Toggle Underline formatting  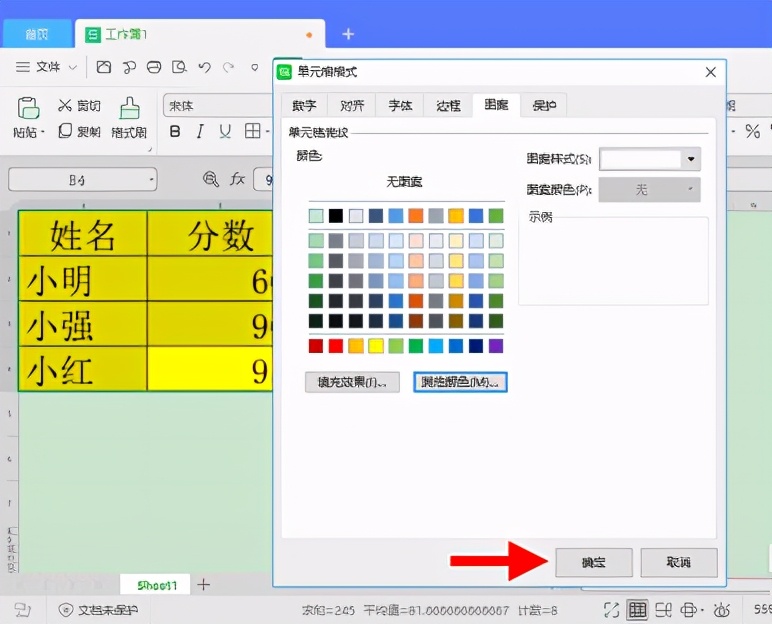coord(225,131)
